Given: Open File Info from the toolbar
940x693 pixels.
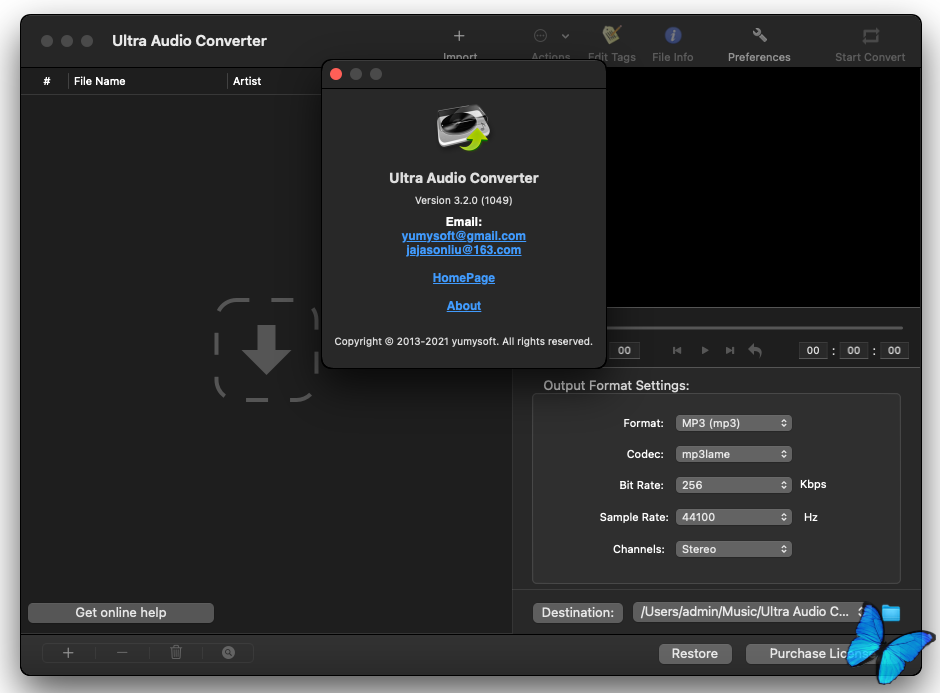Looking at the screenshot, I should pos(673,36).
